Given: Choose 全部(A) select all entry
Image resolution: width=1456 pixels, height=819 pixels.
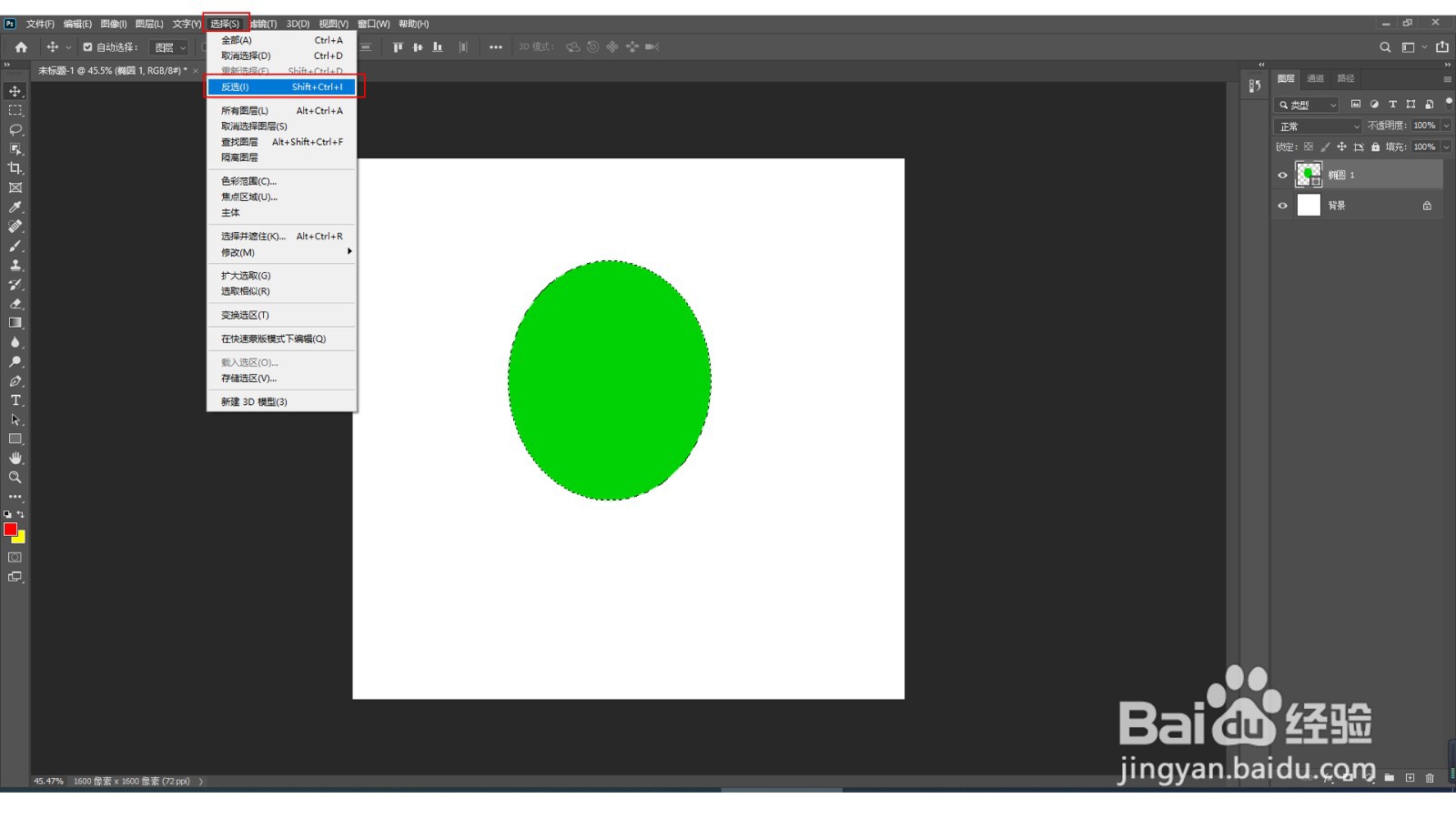Looking at the screenshot, I should (282, 40).
